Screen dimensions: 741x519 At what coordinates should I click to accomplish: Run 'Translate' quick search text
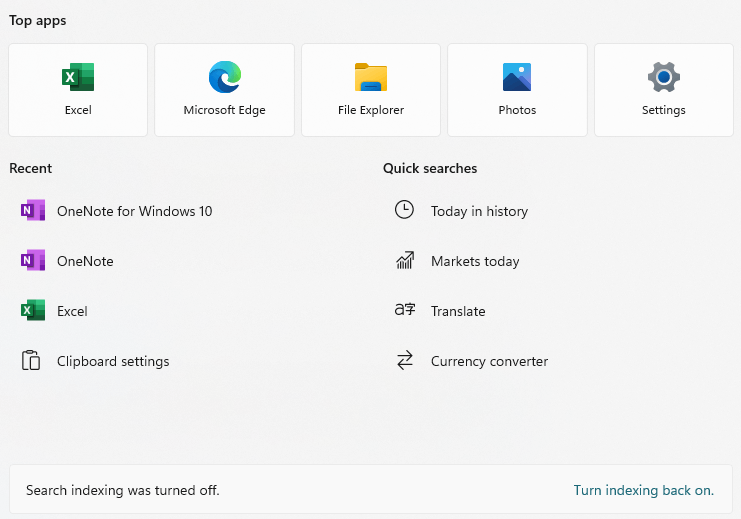coord(458,311)
